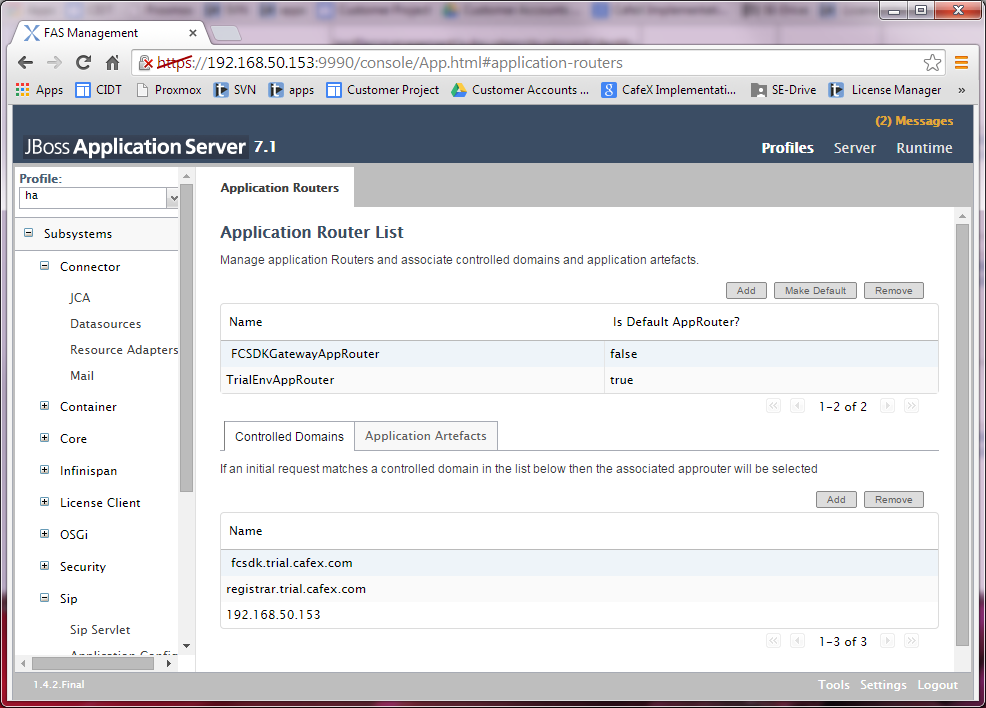Open the CafeX Implementation bookmark

(x=668, y=90)
